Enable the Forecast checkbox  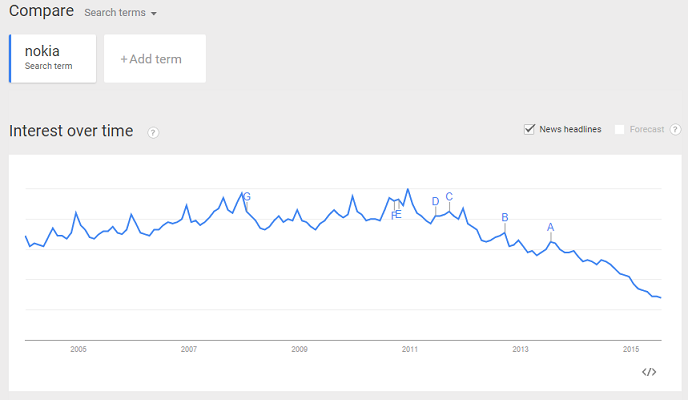[620, 129]
